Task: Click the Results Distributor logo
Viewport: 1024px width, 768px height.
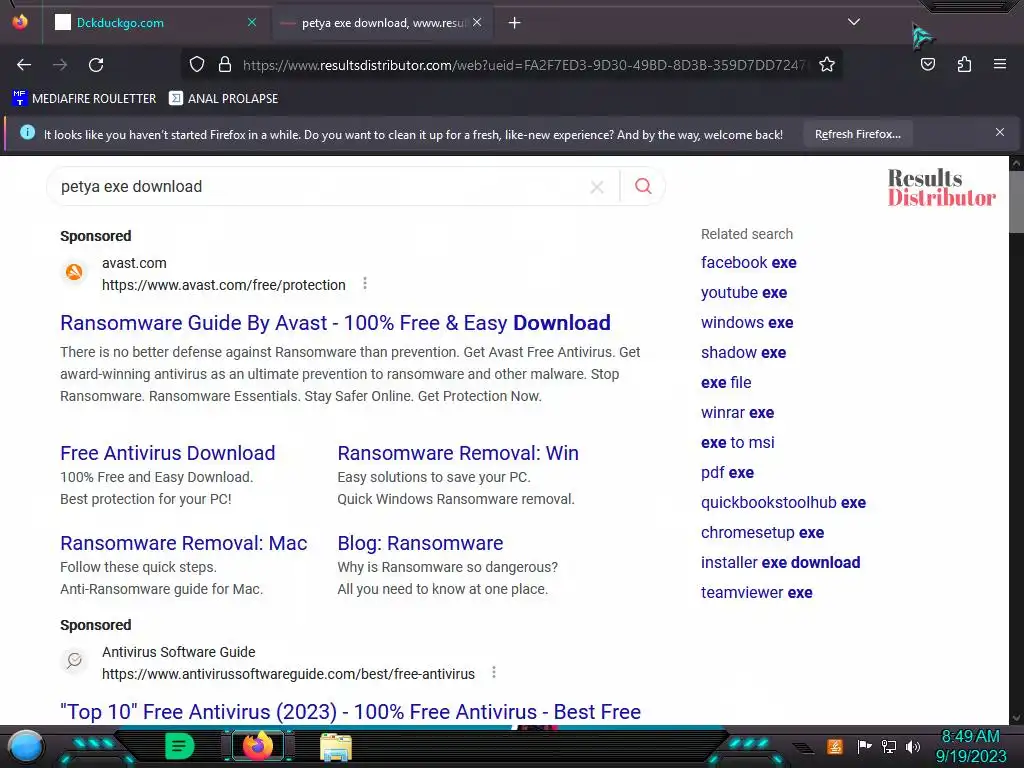Action: point(941,187)
